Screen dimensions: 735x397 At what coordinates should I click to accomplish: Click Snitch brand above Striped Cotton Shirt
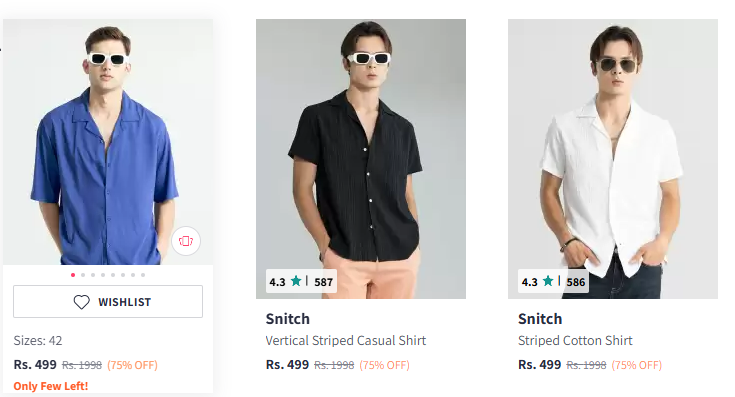coord(540,319)
